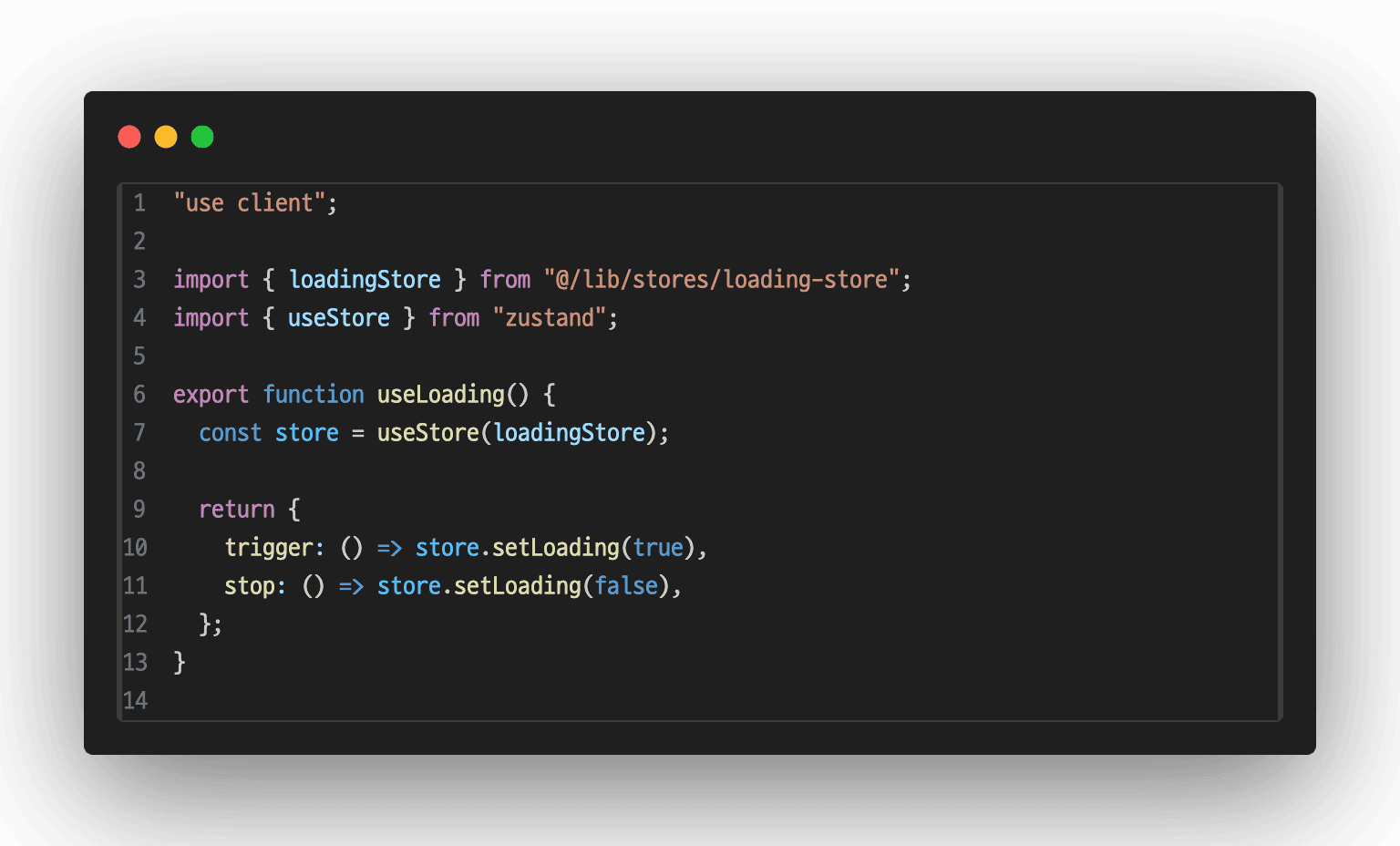1400x846 pixels.
Task: Click loadingStore in the line 3 import
Action: point(365,280)
